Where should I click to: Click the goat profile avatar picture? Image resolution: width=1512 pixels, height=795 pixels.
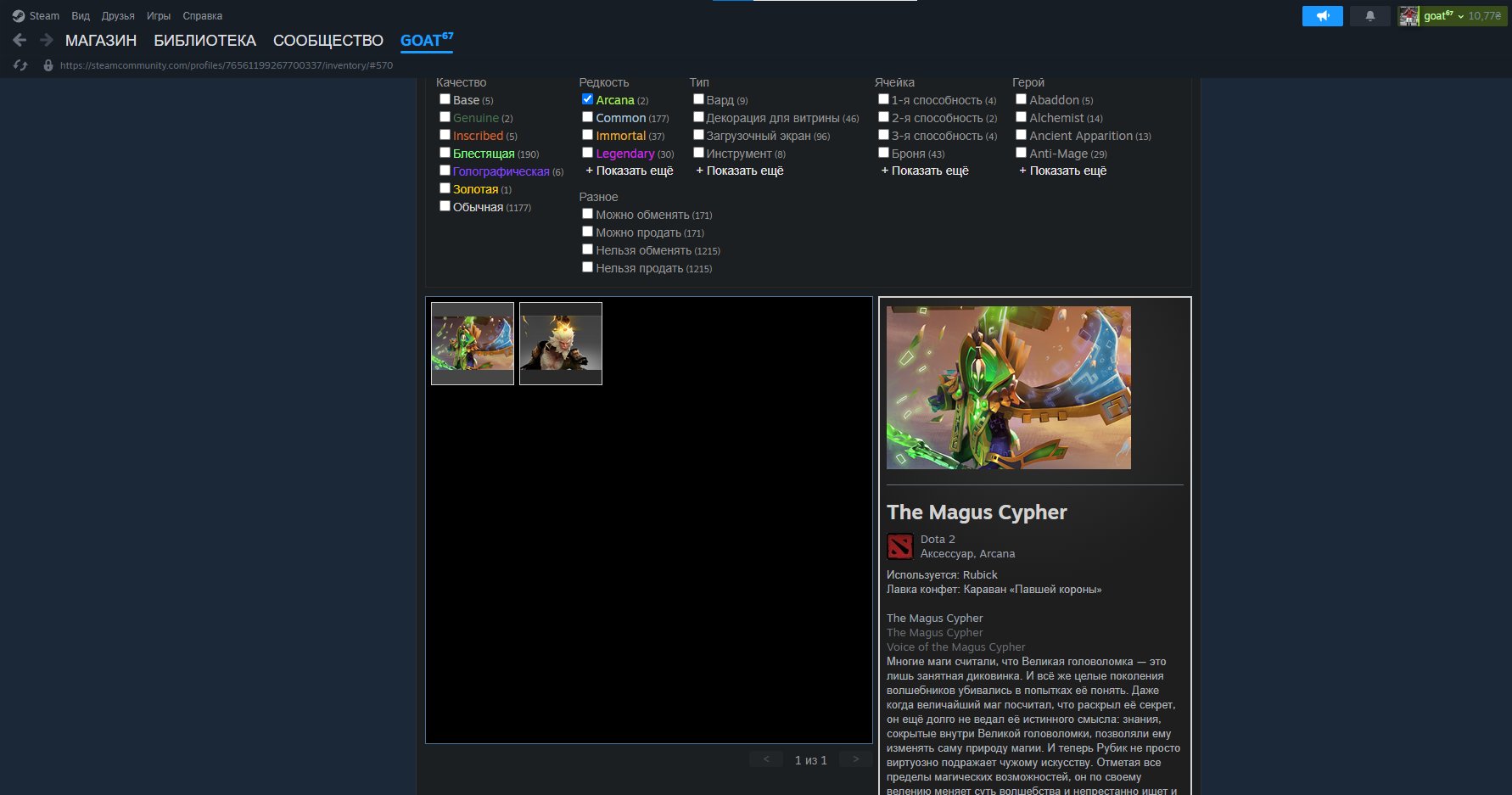pyautogui.click(x=1409, y=16)
